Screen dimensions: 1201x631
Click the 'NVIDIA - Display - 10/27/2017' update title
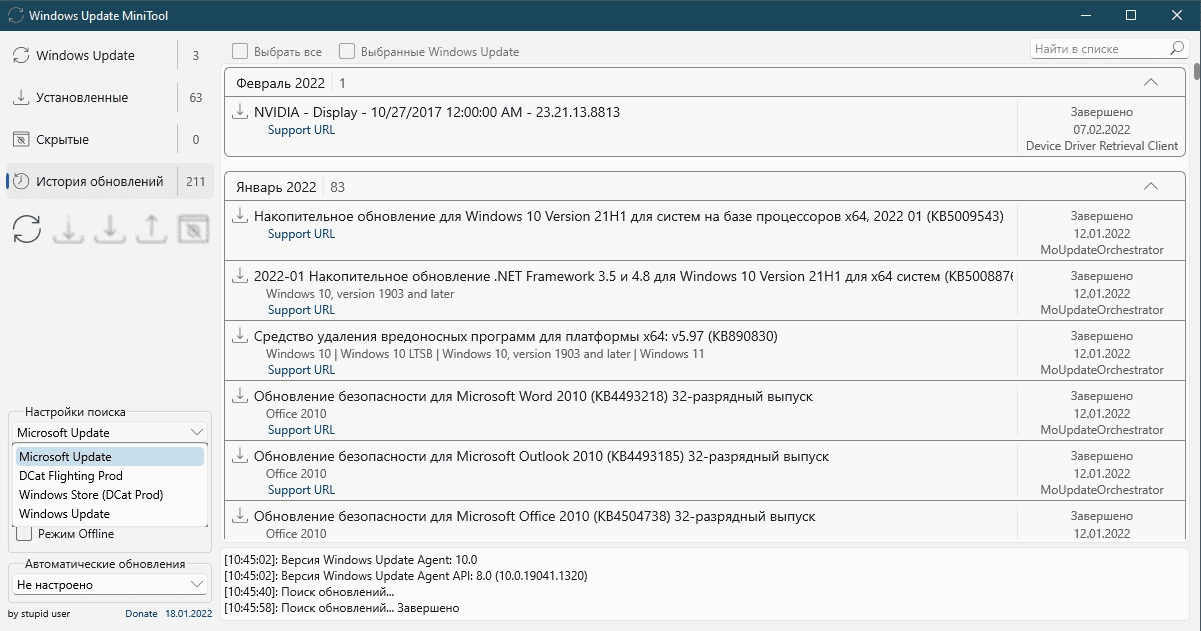437,112
